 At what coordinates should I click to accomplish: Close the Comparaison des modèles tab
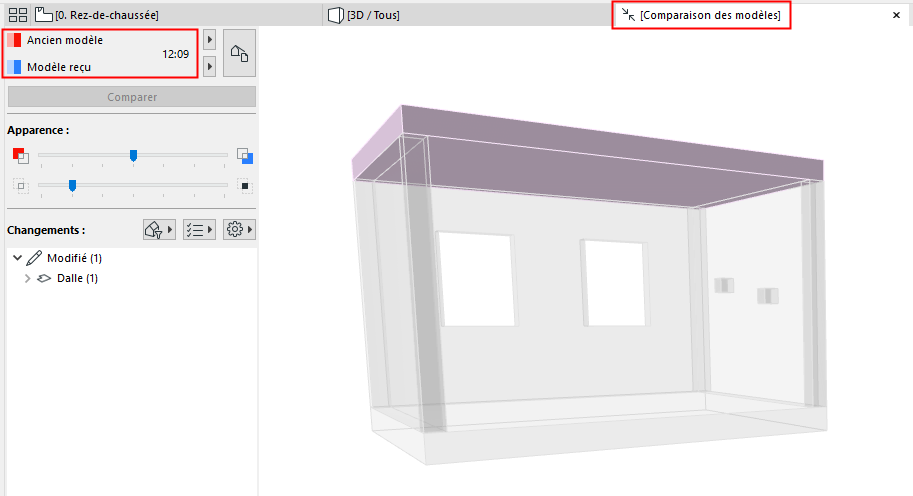[896, 15]
